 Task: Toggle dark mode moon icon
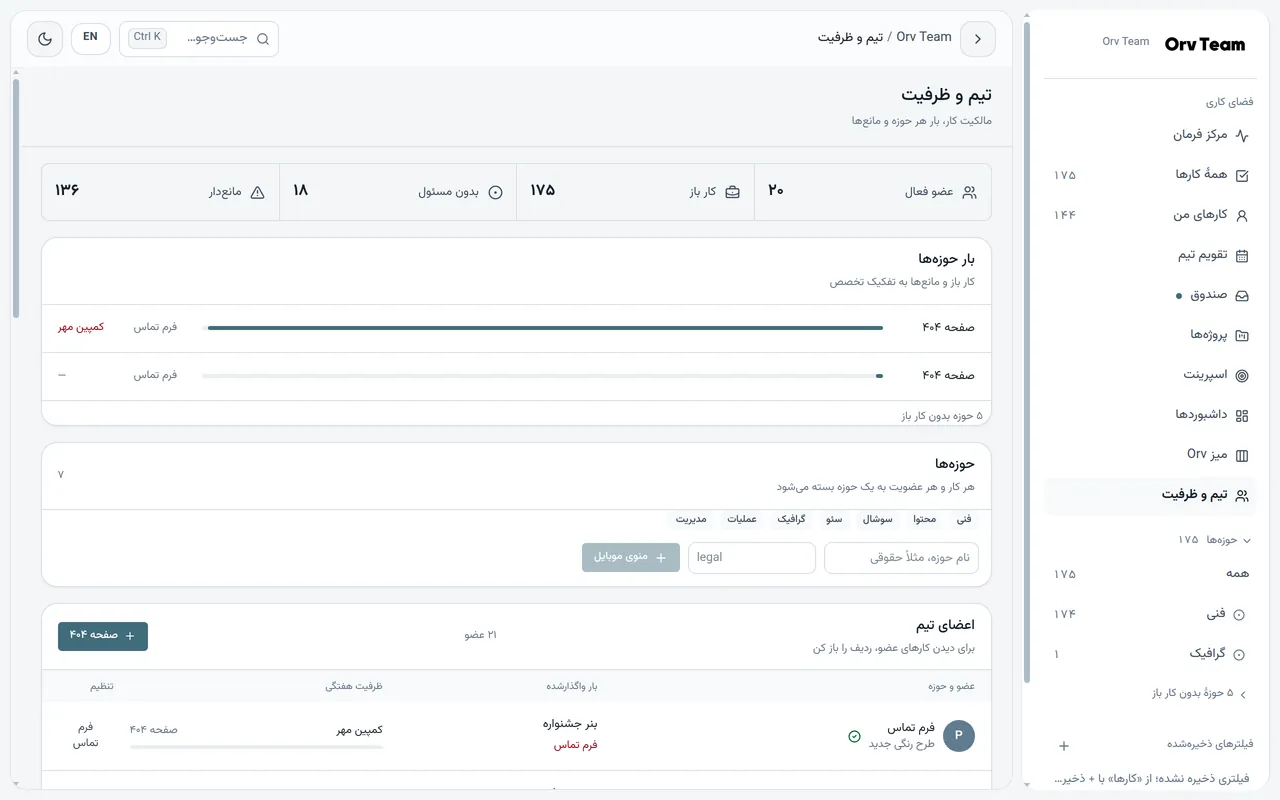(x=45, y=39)
